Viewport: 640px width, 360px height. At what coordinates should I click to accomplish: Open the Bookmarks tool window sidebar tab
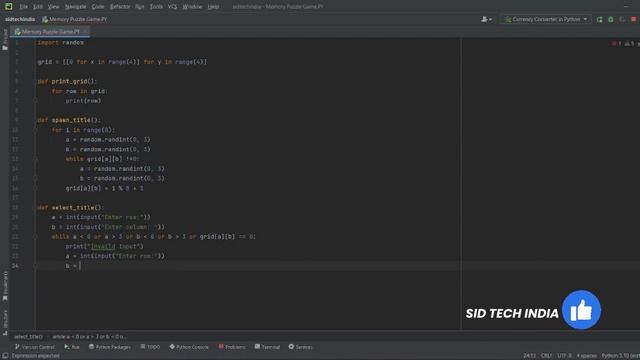click(x=5, y=286)
